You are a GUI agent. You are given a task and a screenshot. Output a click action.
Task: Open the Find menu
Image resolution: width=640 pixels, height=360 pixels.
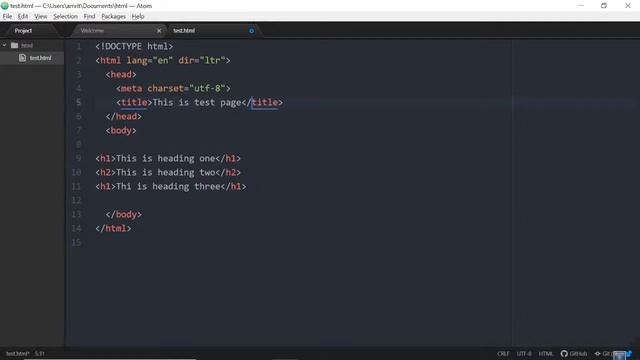89,16
